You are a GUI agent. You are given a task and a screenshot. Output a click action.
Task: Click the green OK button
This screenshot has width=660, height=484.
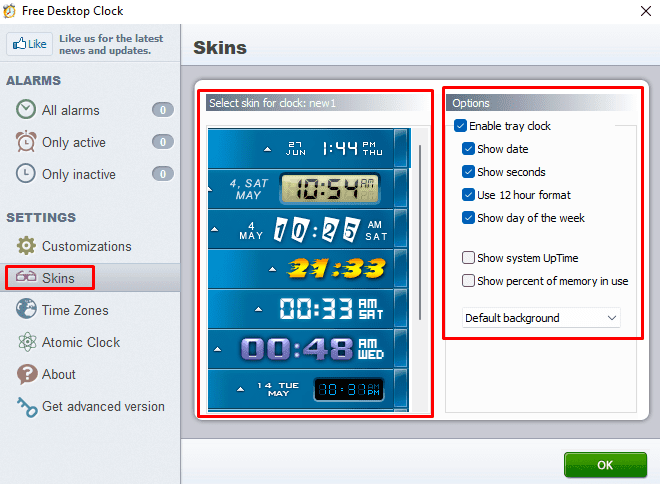click(x=605, y=465)
